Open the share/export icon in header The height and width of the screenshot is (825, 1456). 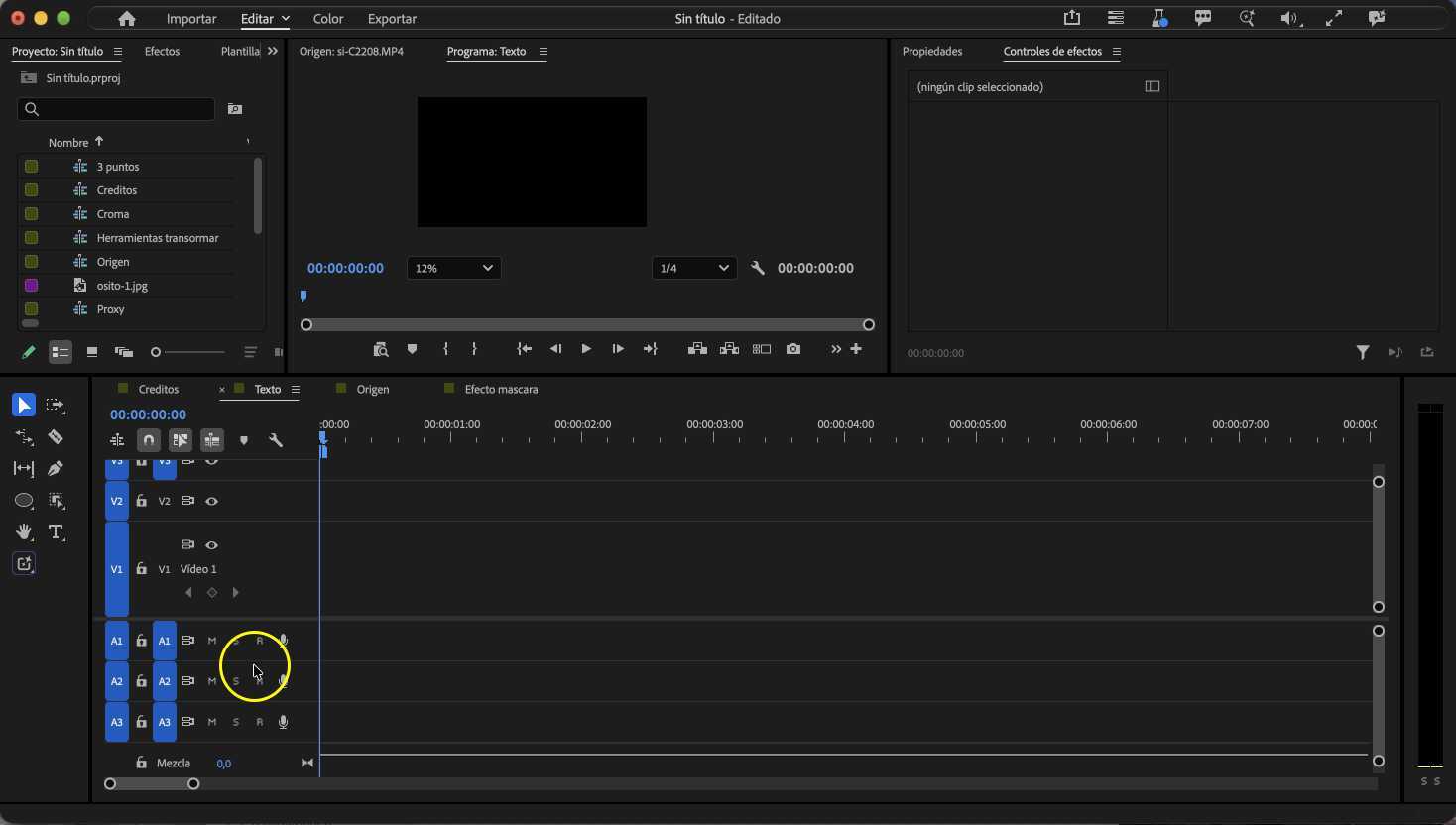(x=1072, y=18)
